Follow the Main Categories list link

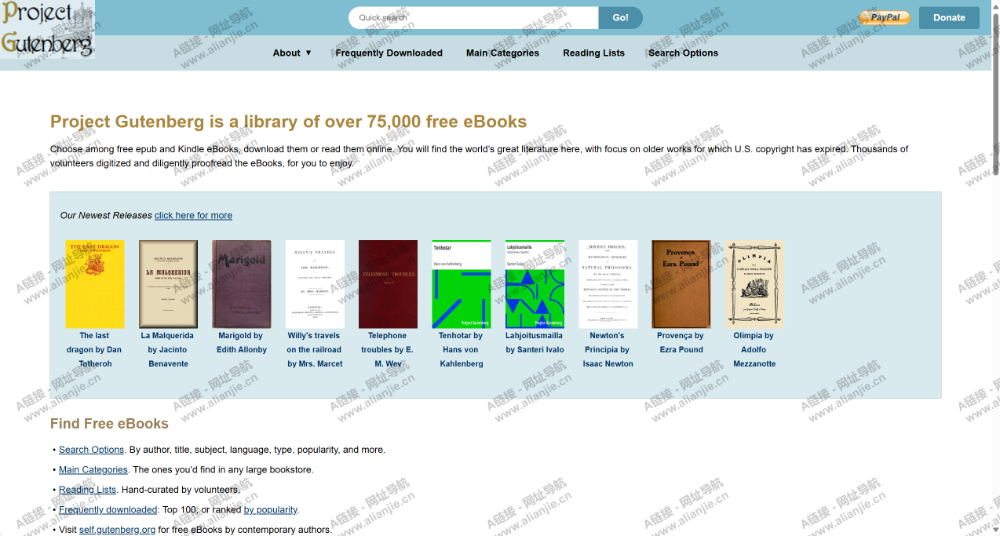[93, 470]
